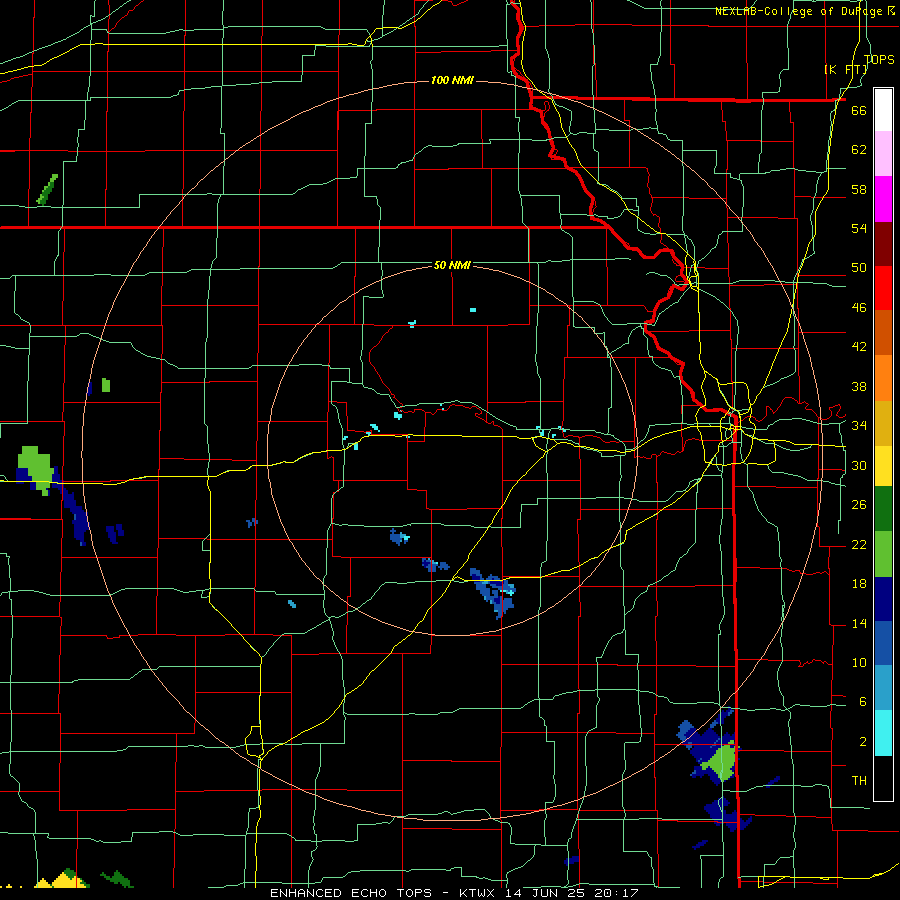Screen dimensions: 900x900
Task: Click the "42" scale label
Action: (859, 347)
